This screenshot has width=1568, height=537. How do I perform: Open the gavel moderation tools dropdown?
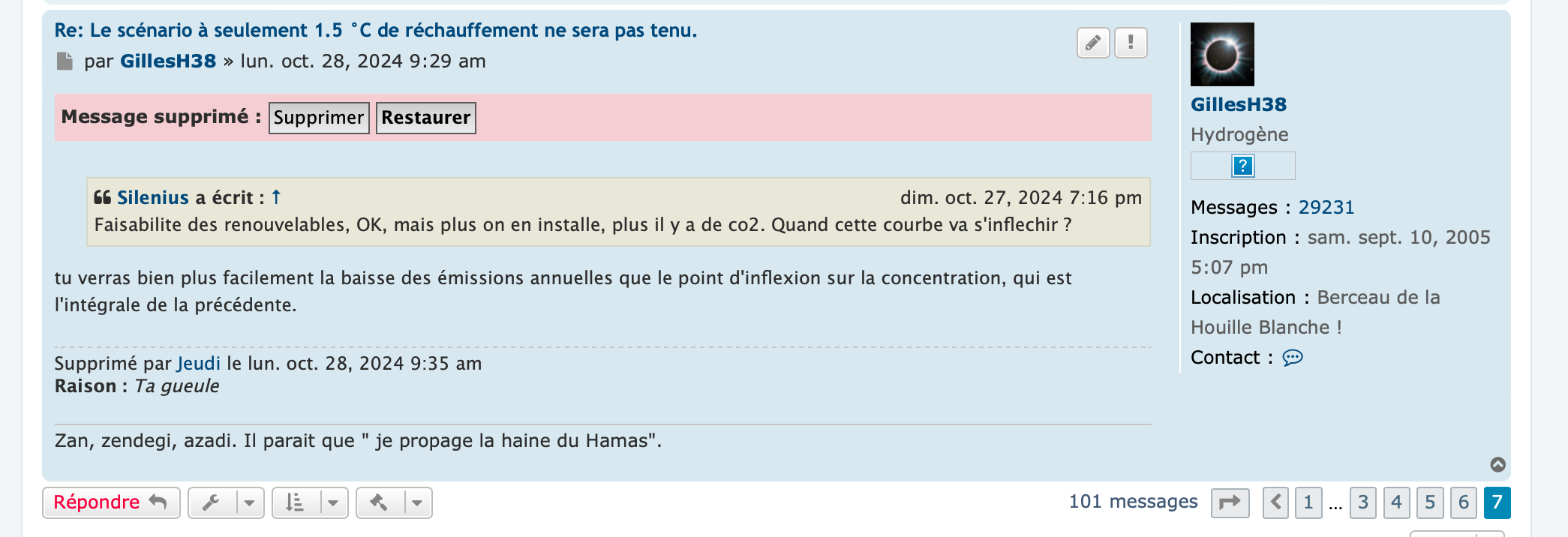[394, 502]
